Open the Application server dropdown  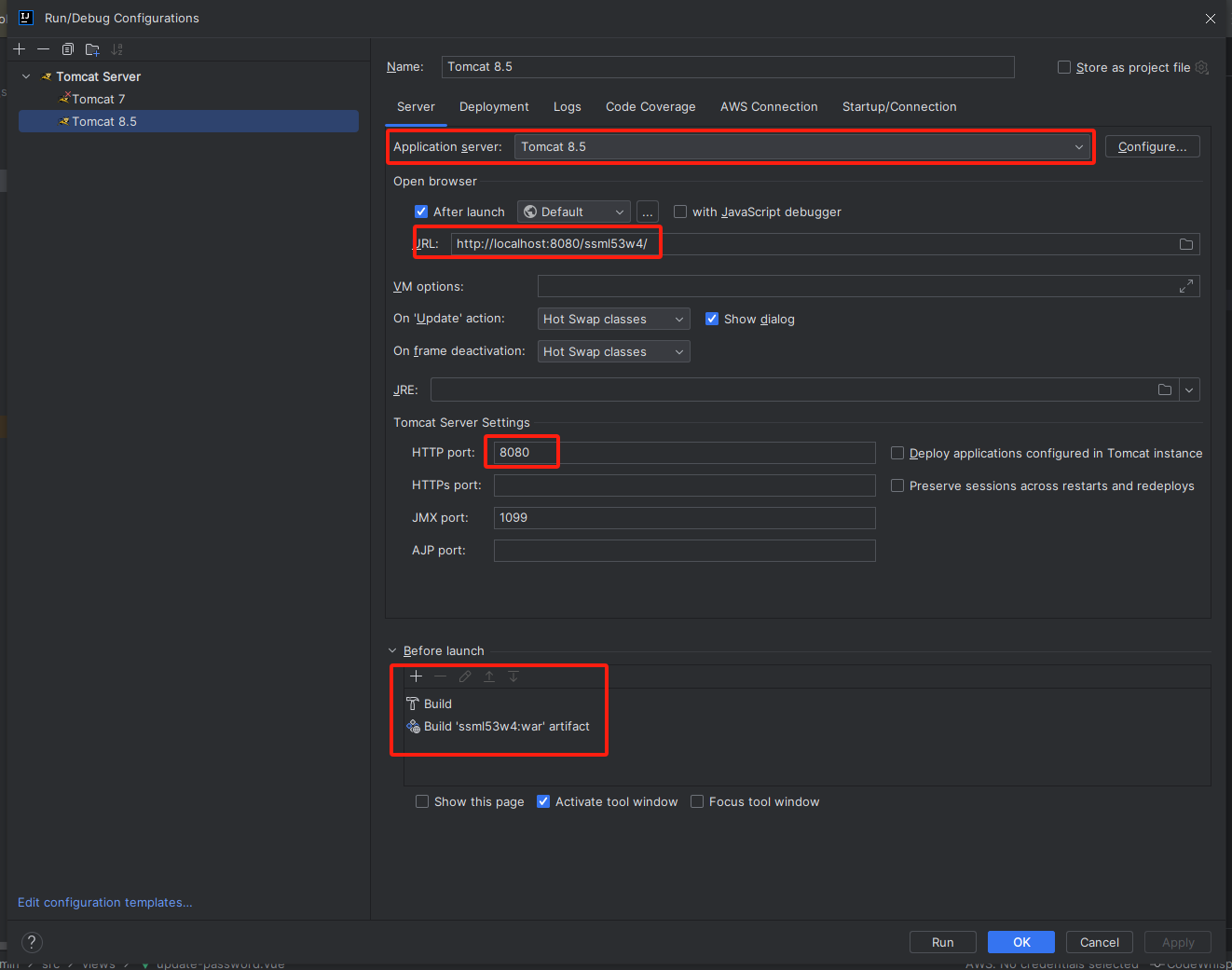tap(802, 147)
